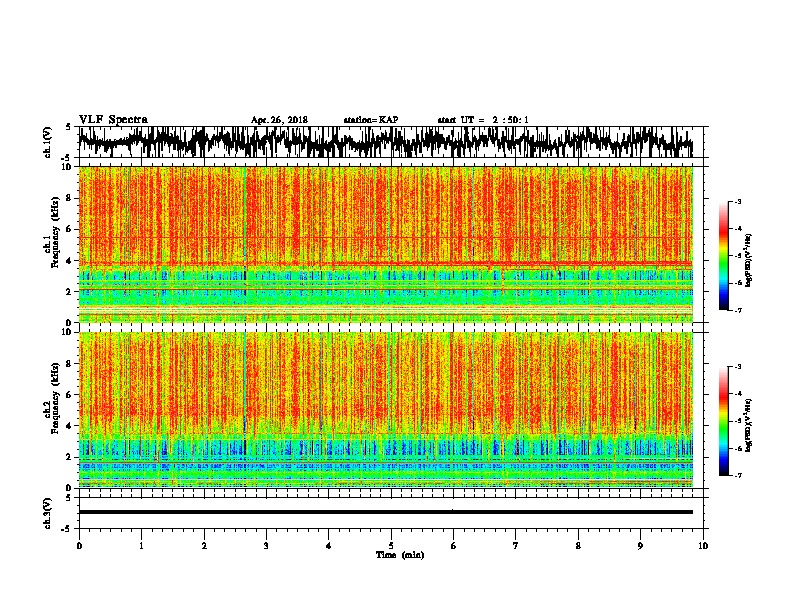The image size is (792, 612).
Task: Click the '8' tick on time axis
Action: 578,546
